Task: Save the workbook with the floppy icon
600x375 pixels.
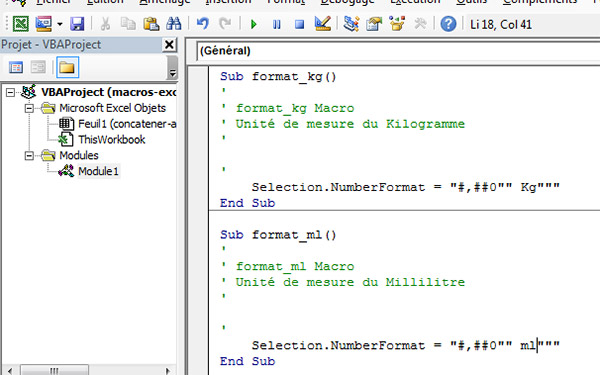Action: [x=77, y=24]
